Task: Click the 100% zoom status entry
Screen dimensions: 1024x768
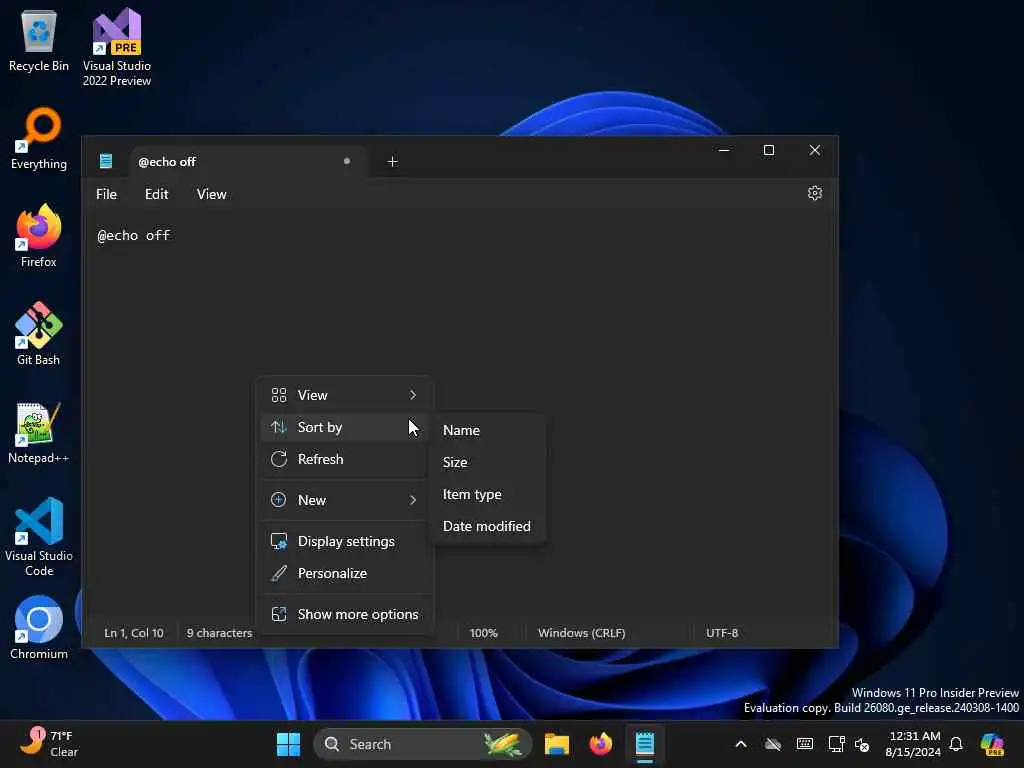Action: 484,633
